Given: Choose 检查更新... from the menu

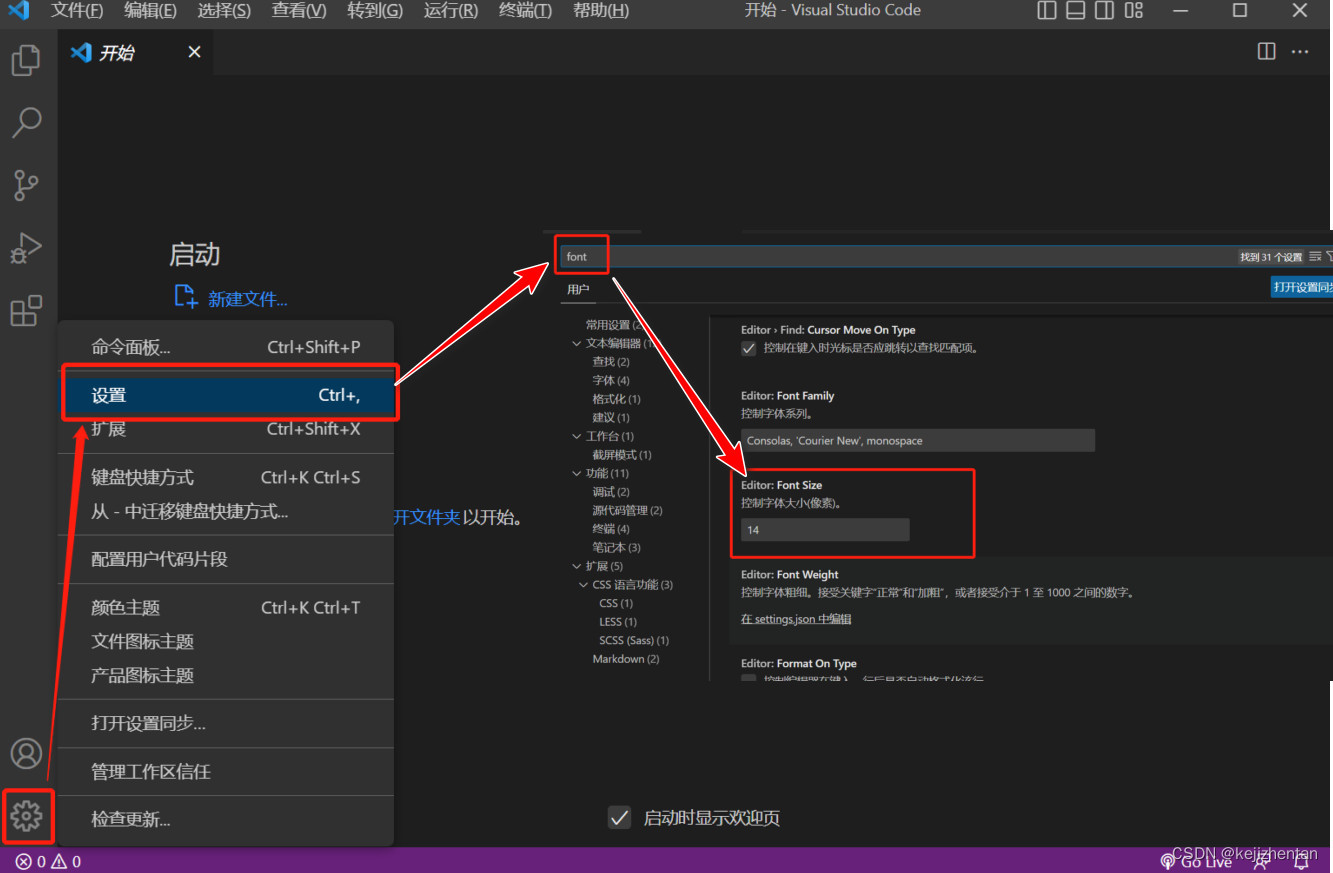Looking at the screenshot, I should point(226,819).
